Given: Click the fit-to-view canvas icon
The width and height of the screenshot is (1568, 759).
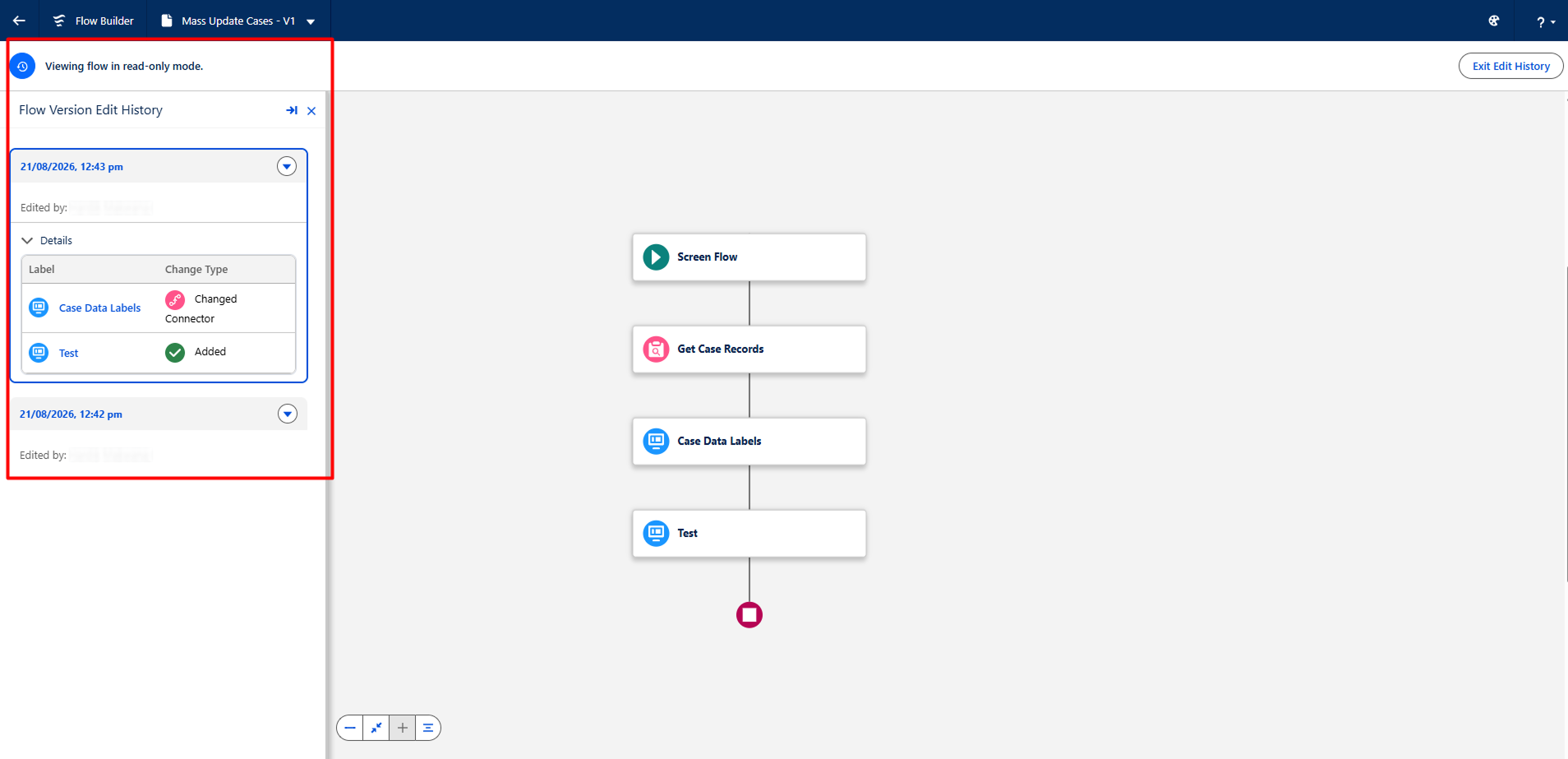Looking at the screenshot, I should coord(376,728).
